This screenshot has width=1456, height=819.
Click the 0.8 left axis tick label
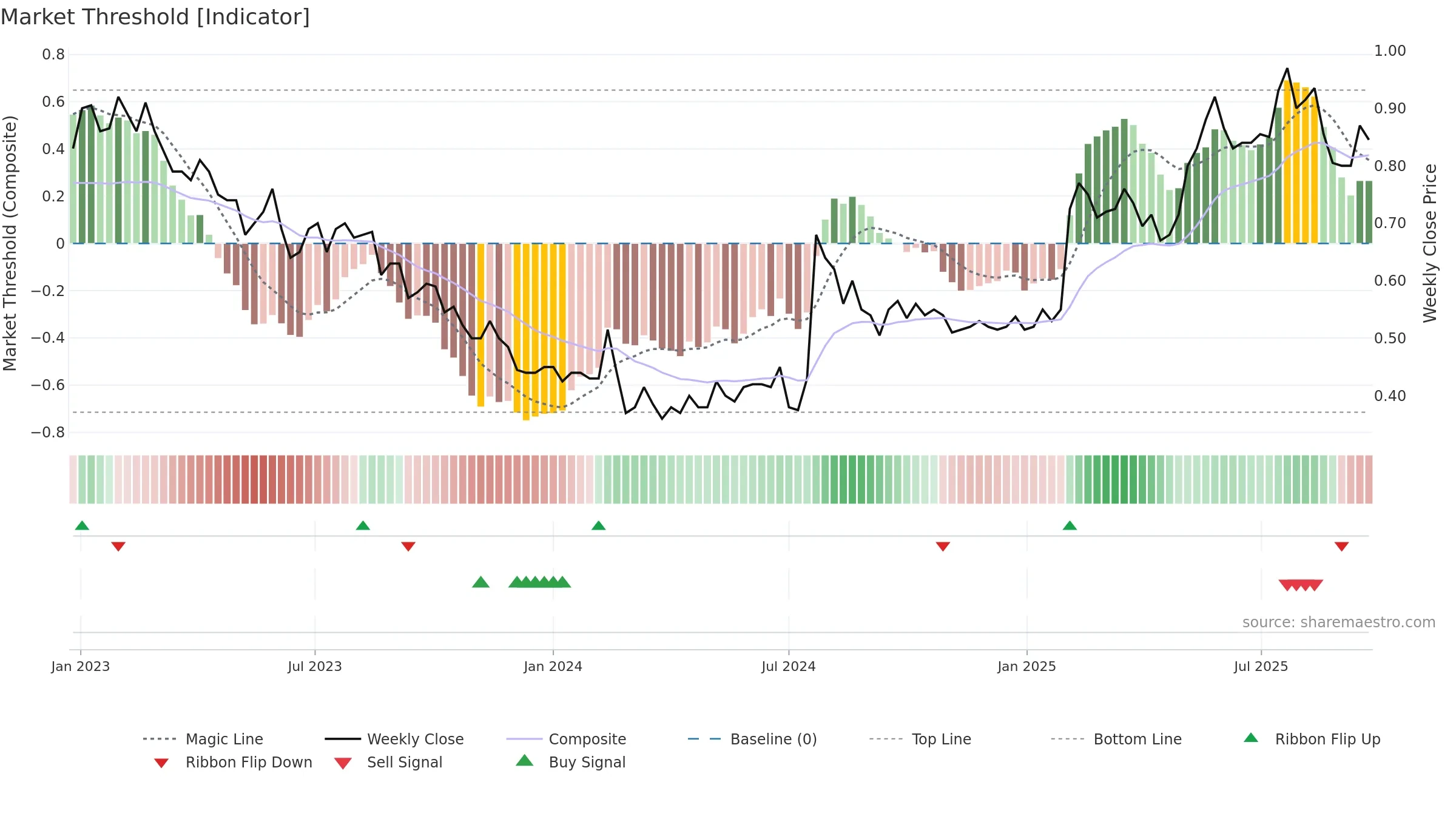(53, 55)
